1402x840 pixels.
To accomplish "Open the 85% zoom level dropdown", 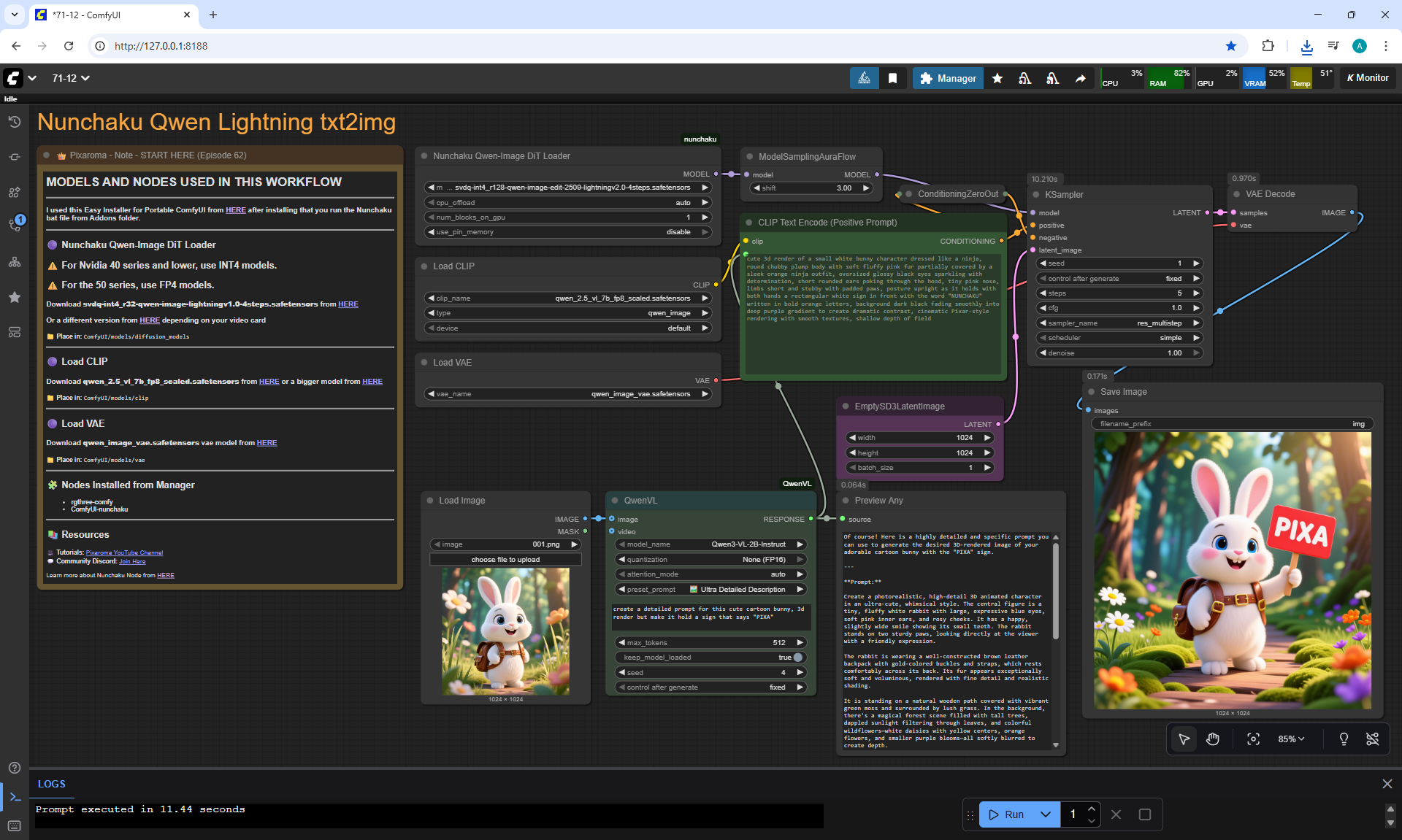I will pos(1290,739).
